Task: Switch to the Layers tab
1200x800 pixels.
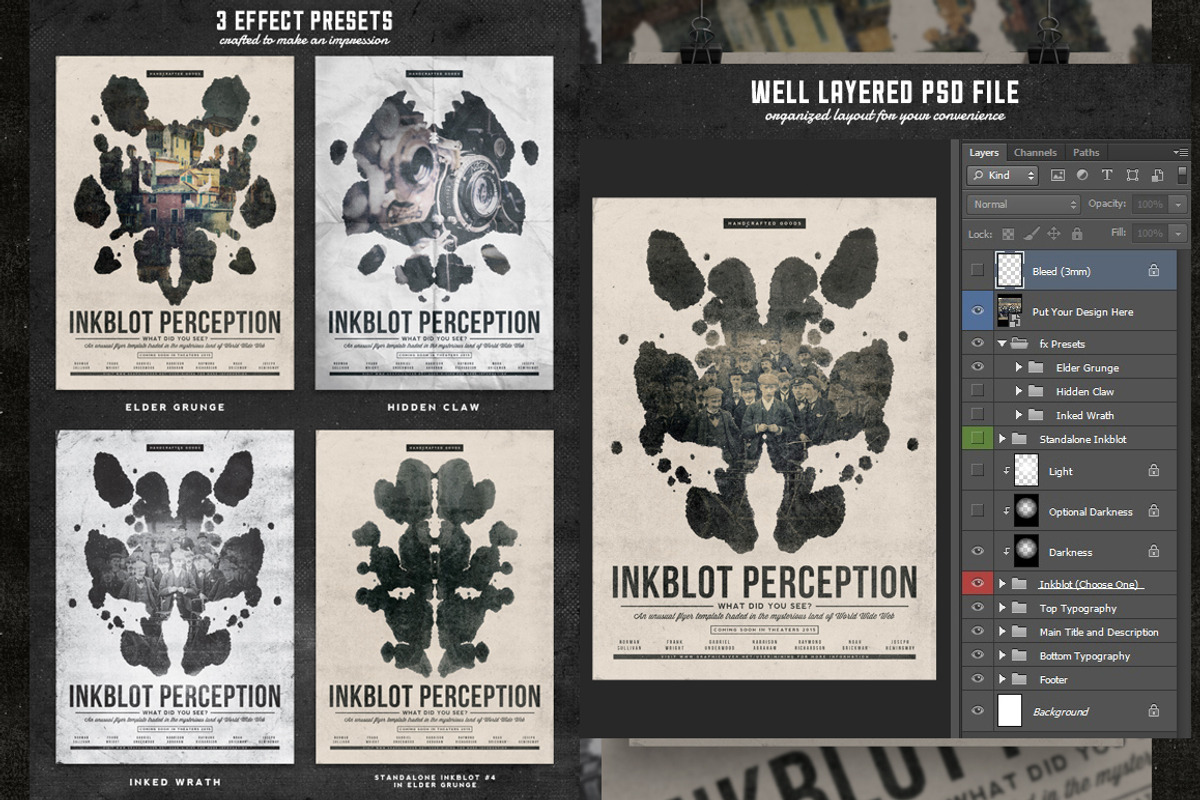Action: 984,153
